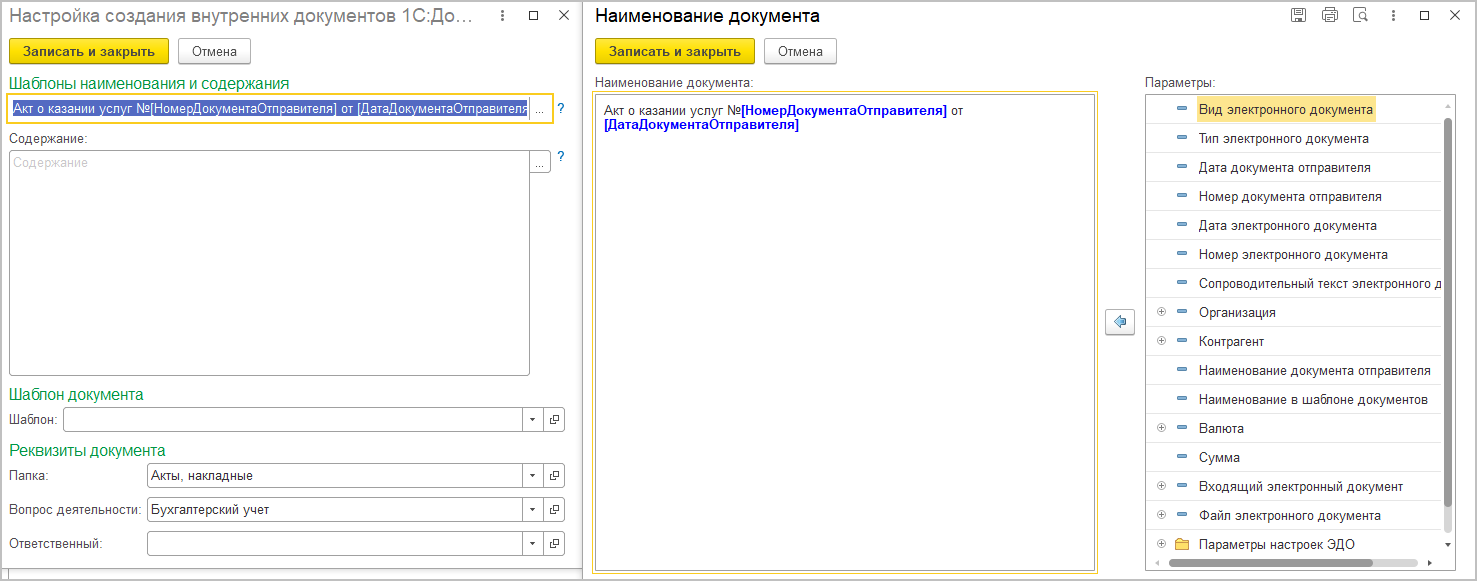The width and height of the screenshot is (1477, 581).
Task: Select the Сумма parameter
Action: point(1219,457)
